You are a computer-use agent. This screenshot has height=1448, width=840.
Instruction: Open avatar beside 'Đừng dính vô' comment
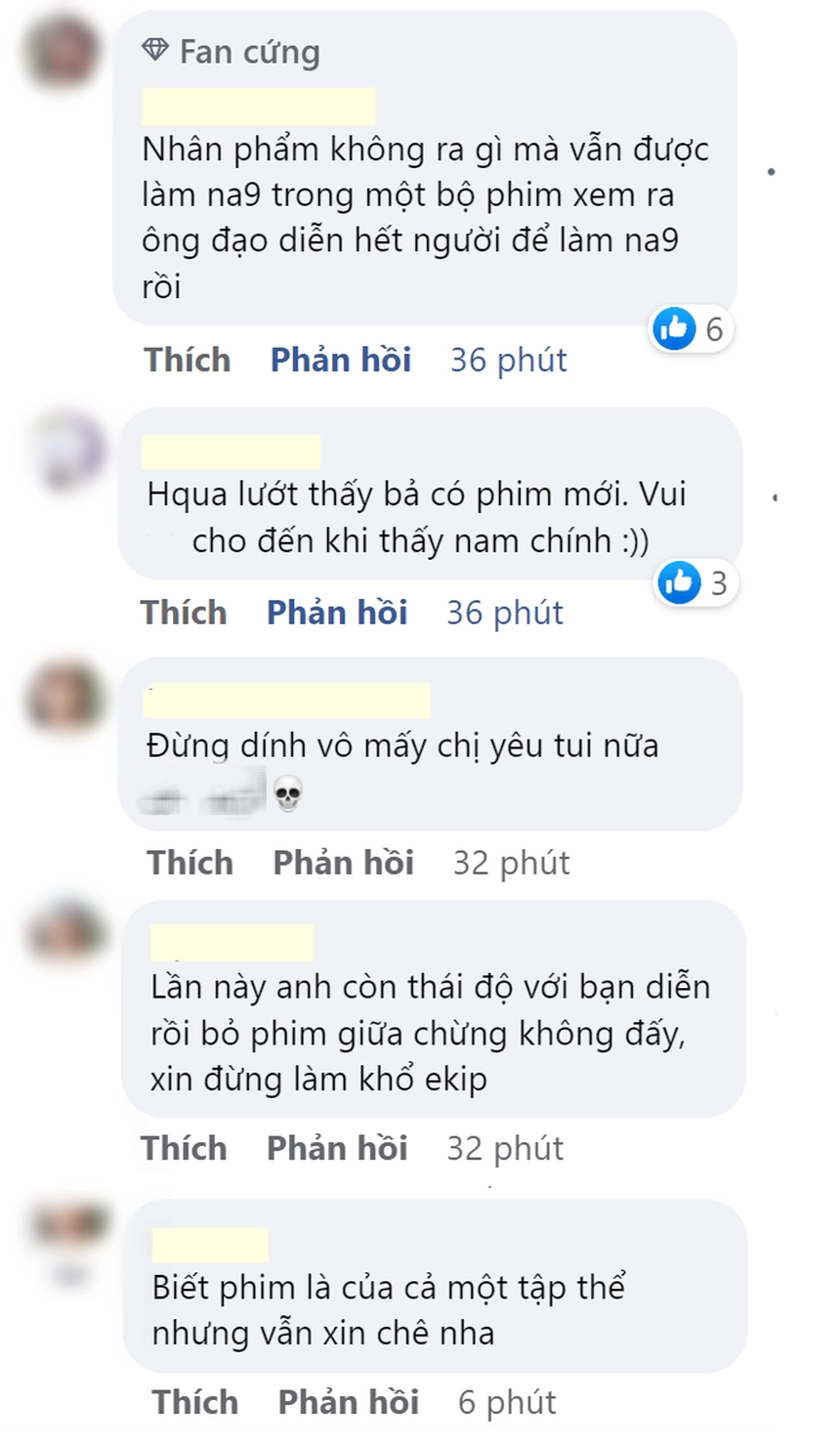66,698
